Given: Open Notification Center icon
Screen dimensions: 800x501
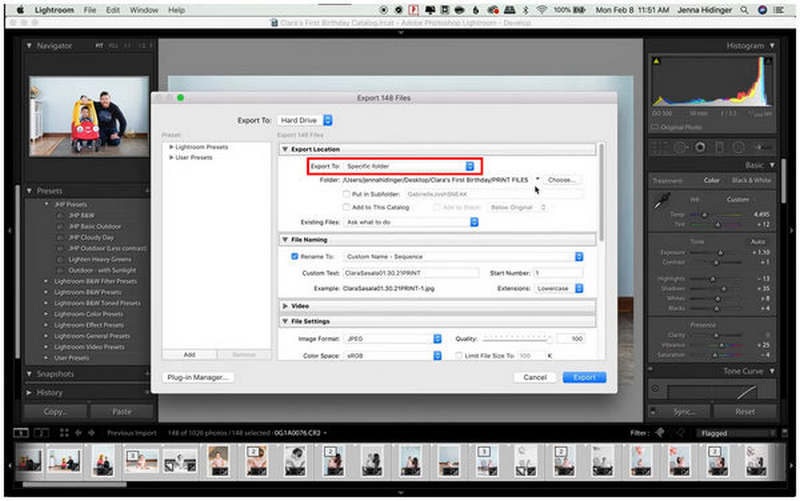Looking at the screenshot, I should [x=779, y=10].
